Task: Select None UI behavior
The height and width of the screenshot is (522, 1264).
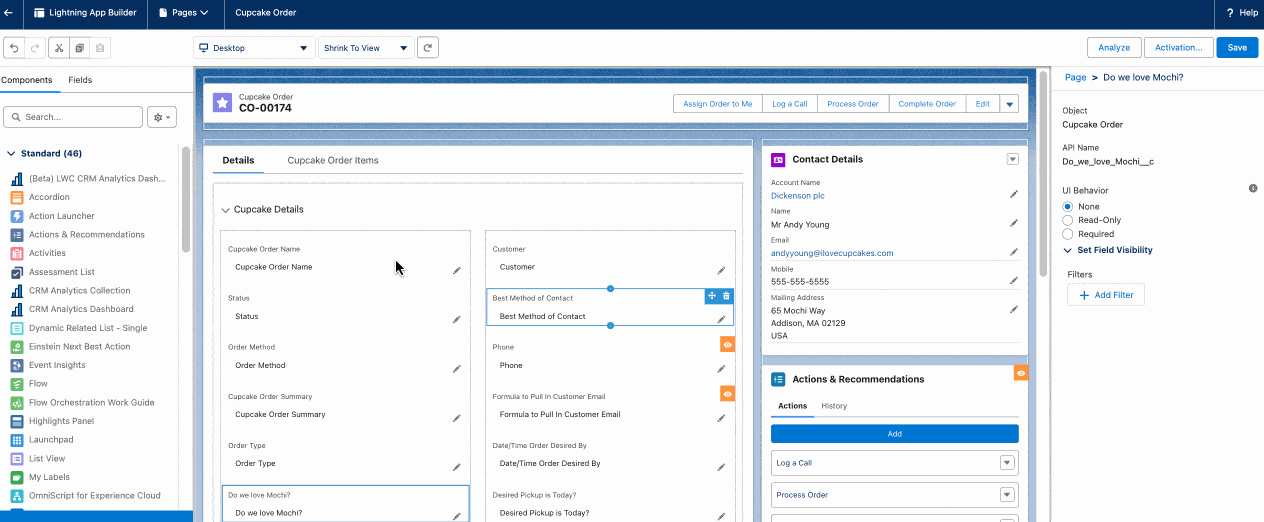Action: pos(1068,207)
